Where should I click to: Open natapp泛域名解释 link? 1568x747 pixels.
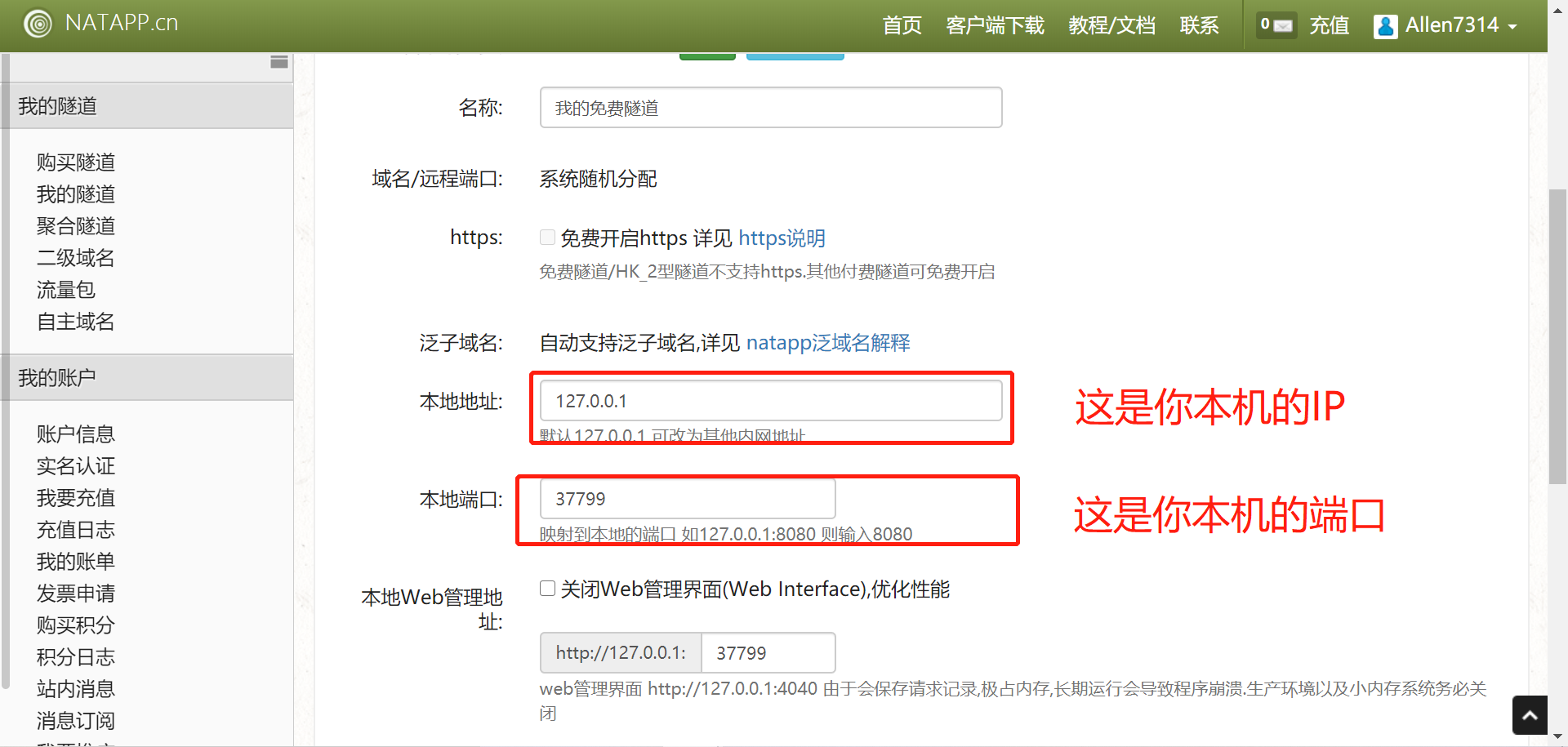(828, 343)
